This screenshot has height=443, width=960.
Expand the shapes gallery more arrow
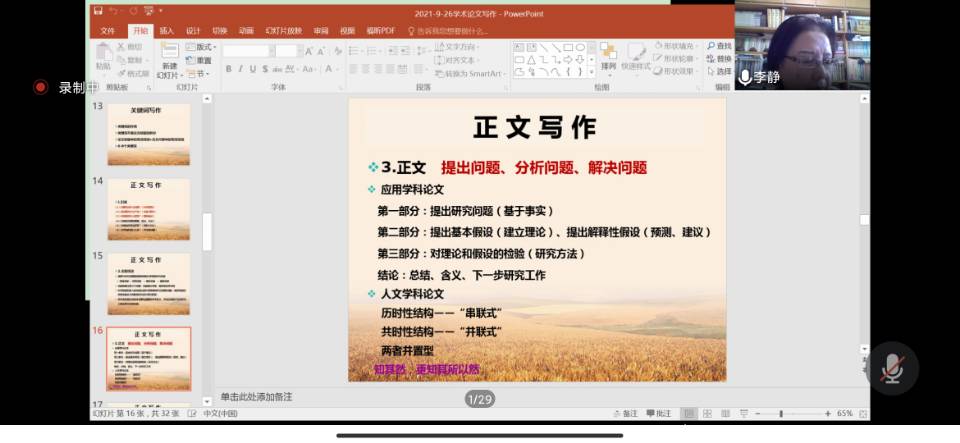(x=591, y=72)
